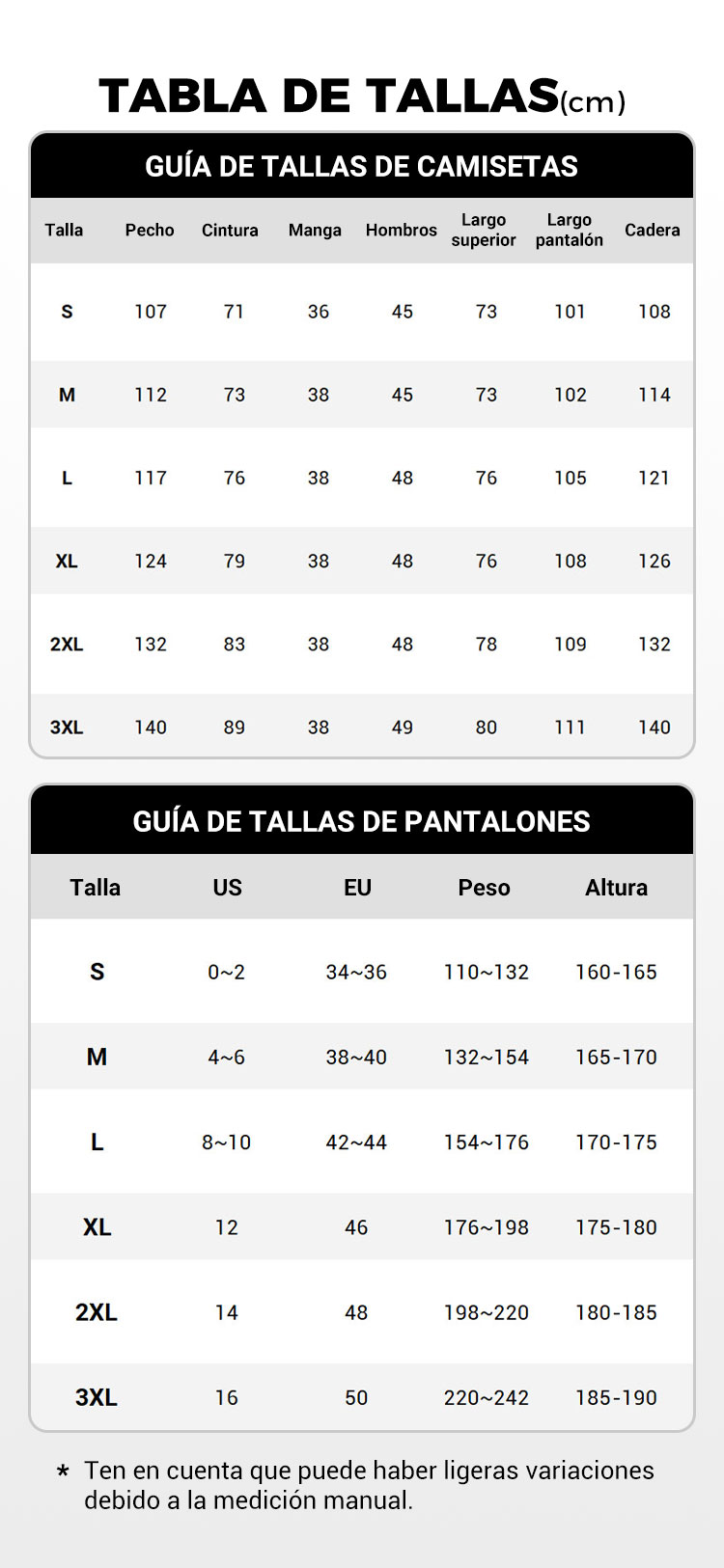The width and height of the screenshot is (724, 1568).
Task: Click the GUÍA DE TALLAS DE CAMISETAS heading
Action: [362, 167]
